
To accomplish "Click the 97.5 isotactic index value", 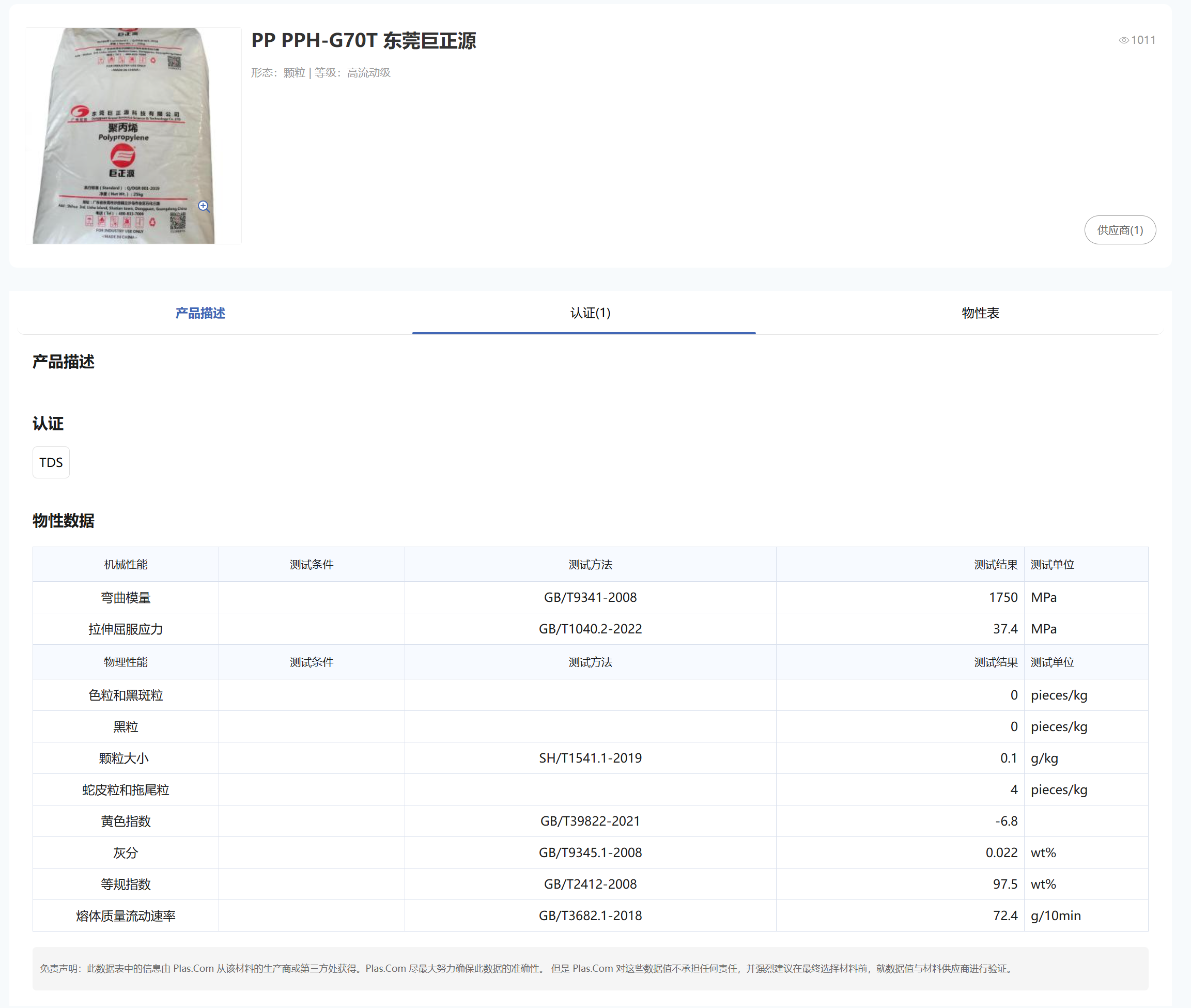I will click(1004, 883).
